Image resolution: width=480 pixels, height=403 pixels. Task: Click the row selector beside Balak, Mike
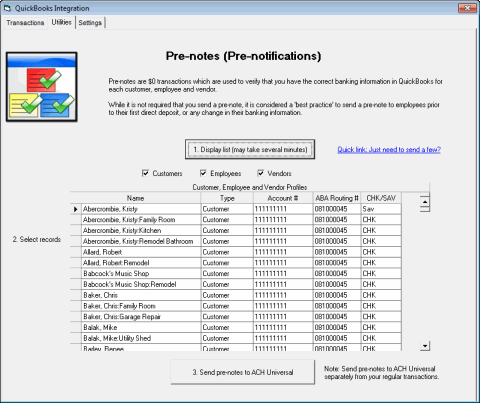[76, 327]
